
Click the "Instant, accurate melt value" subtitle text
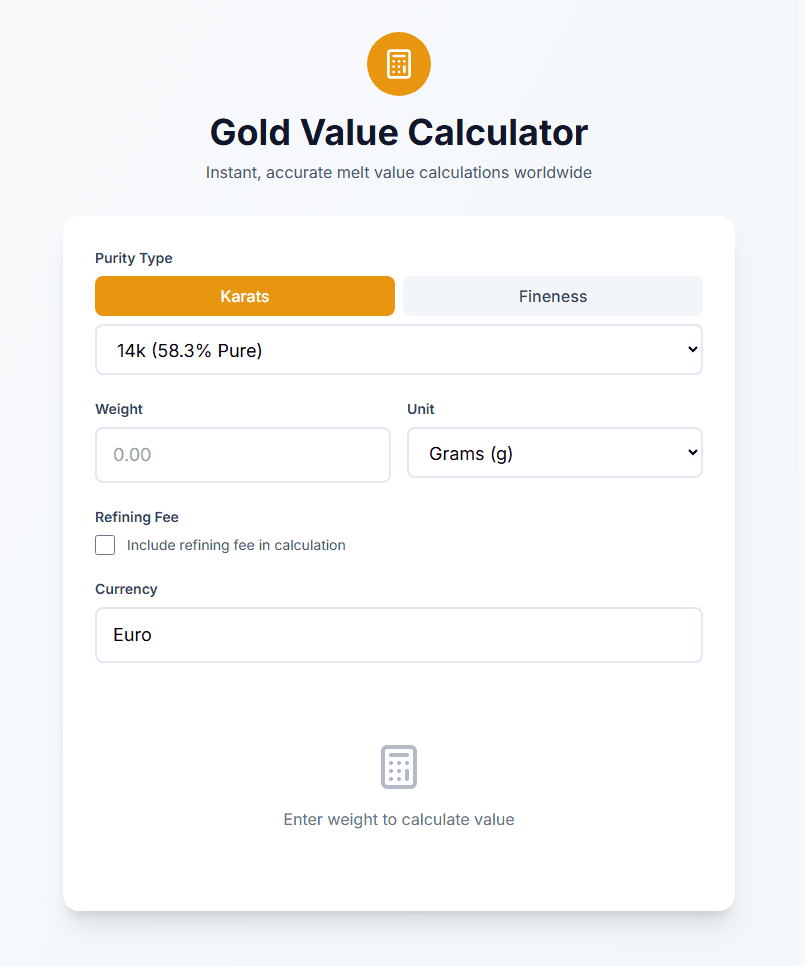pyautogui.click(x=399, y=173)
